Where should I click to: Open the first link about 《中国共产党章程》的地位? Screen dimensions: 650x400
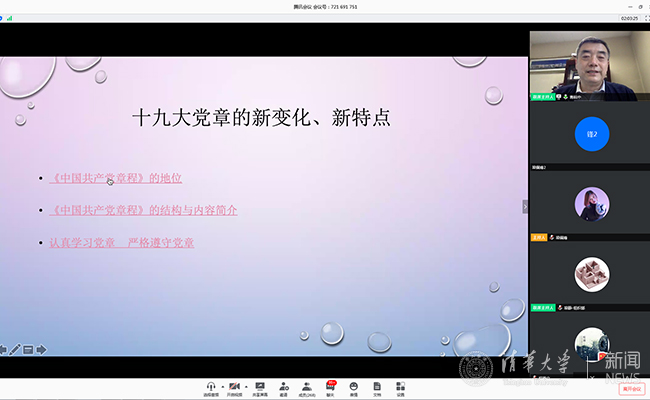(115, 178)
